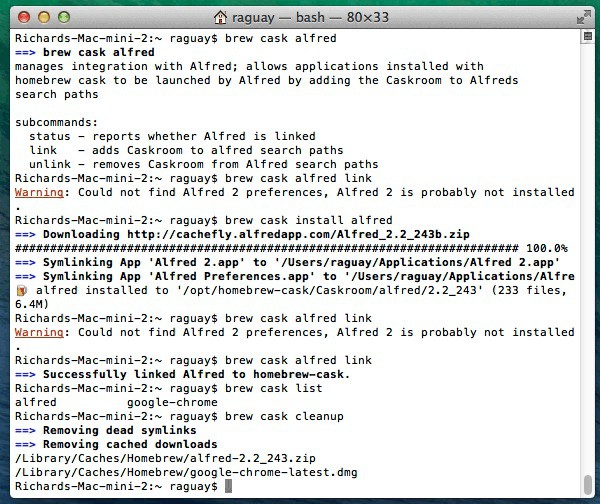Click the green zoom window button
This screenshot has width=600, height=504.
[x=64, y=17]
